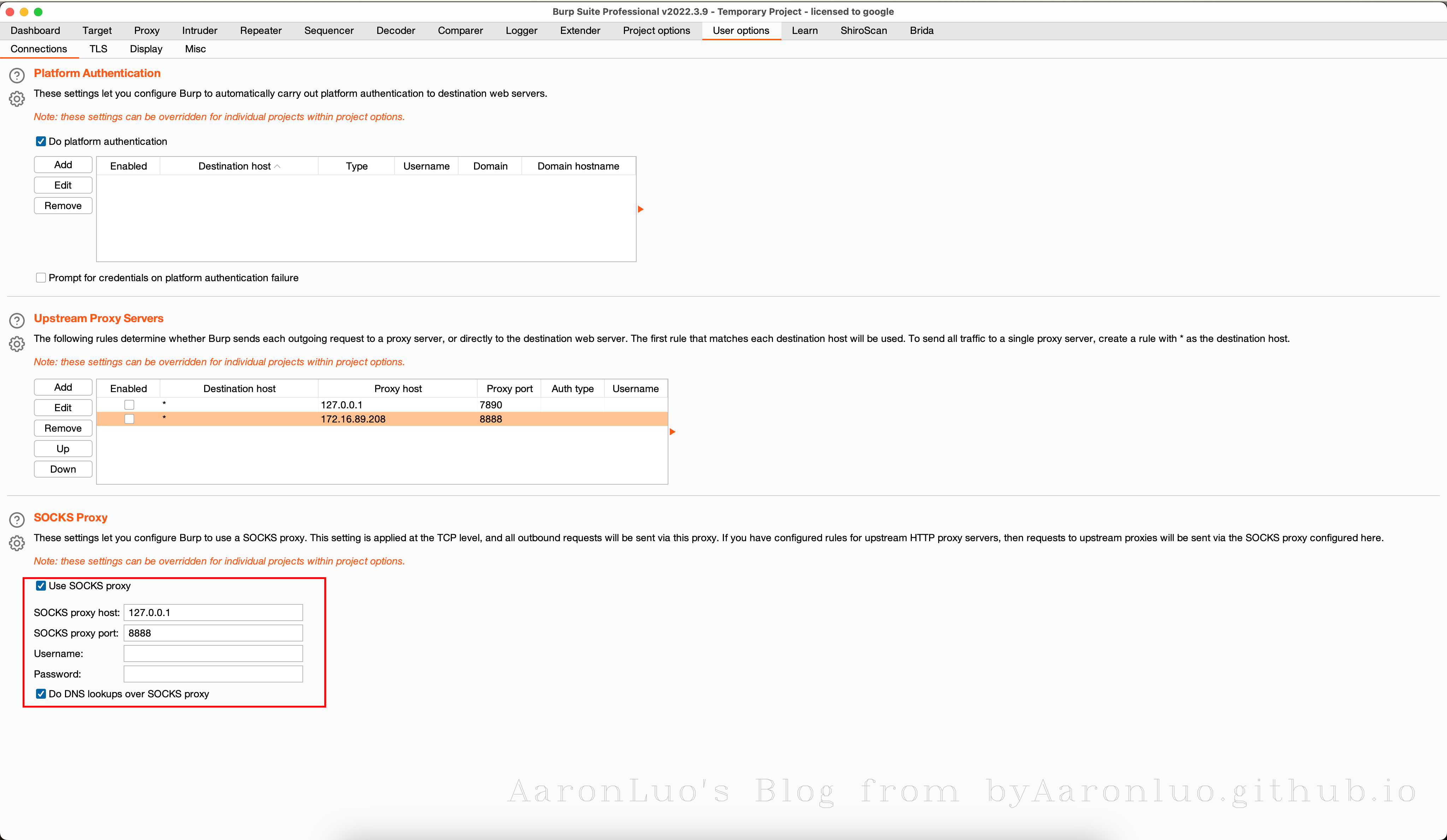Open Platform Authentication settings gear menu
Image resolution: width=1447 pixels, height=840 pixels.
coord(17,99)
